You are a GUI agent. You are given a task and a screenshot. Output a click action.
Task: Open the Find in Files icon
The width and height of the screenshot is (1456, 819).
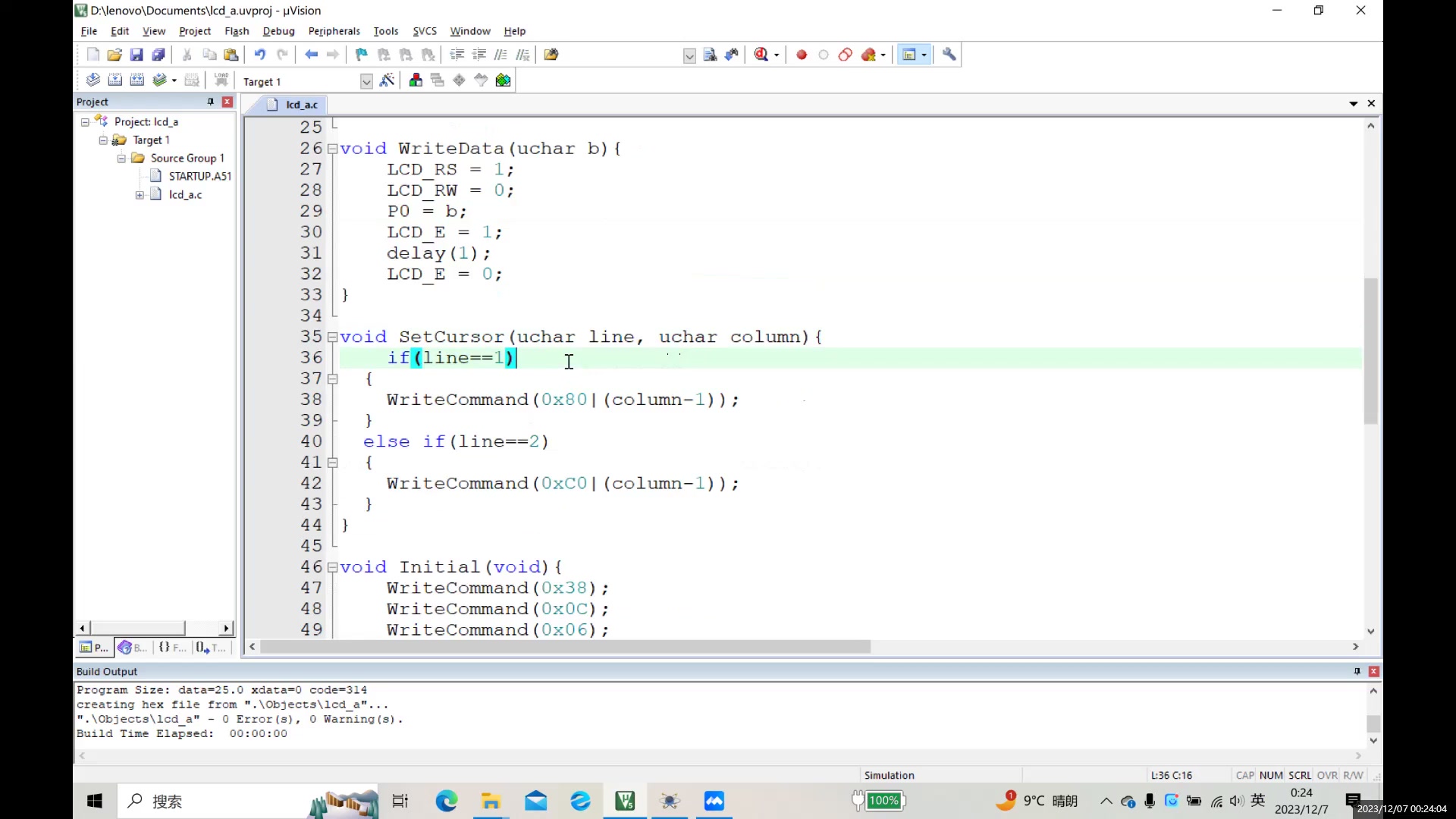pos(551,55)
